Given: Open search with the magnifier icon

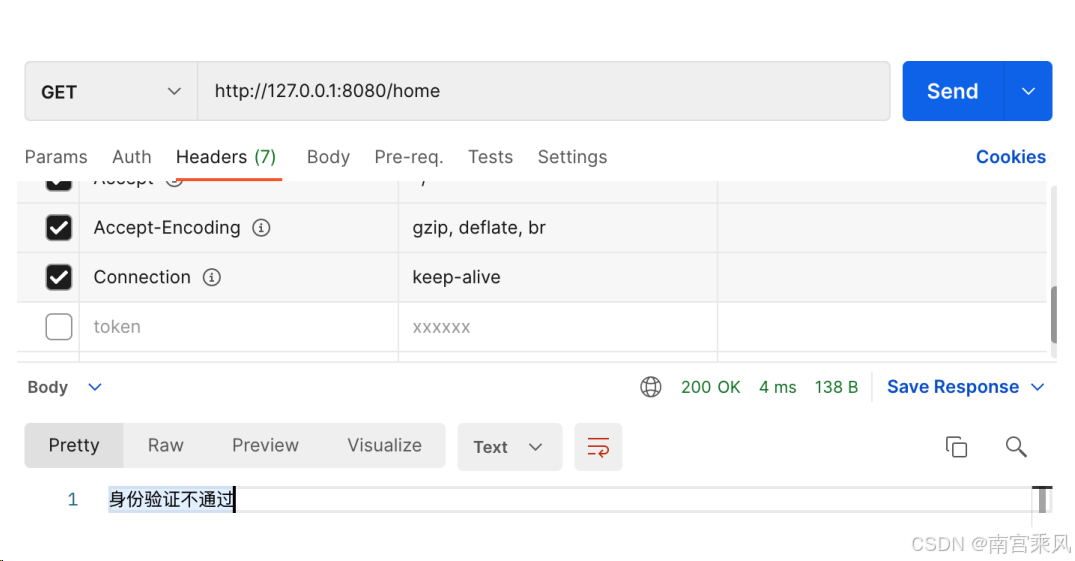Looking at the screenshot, I should point(1016,447).
